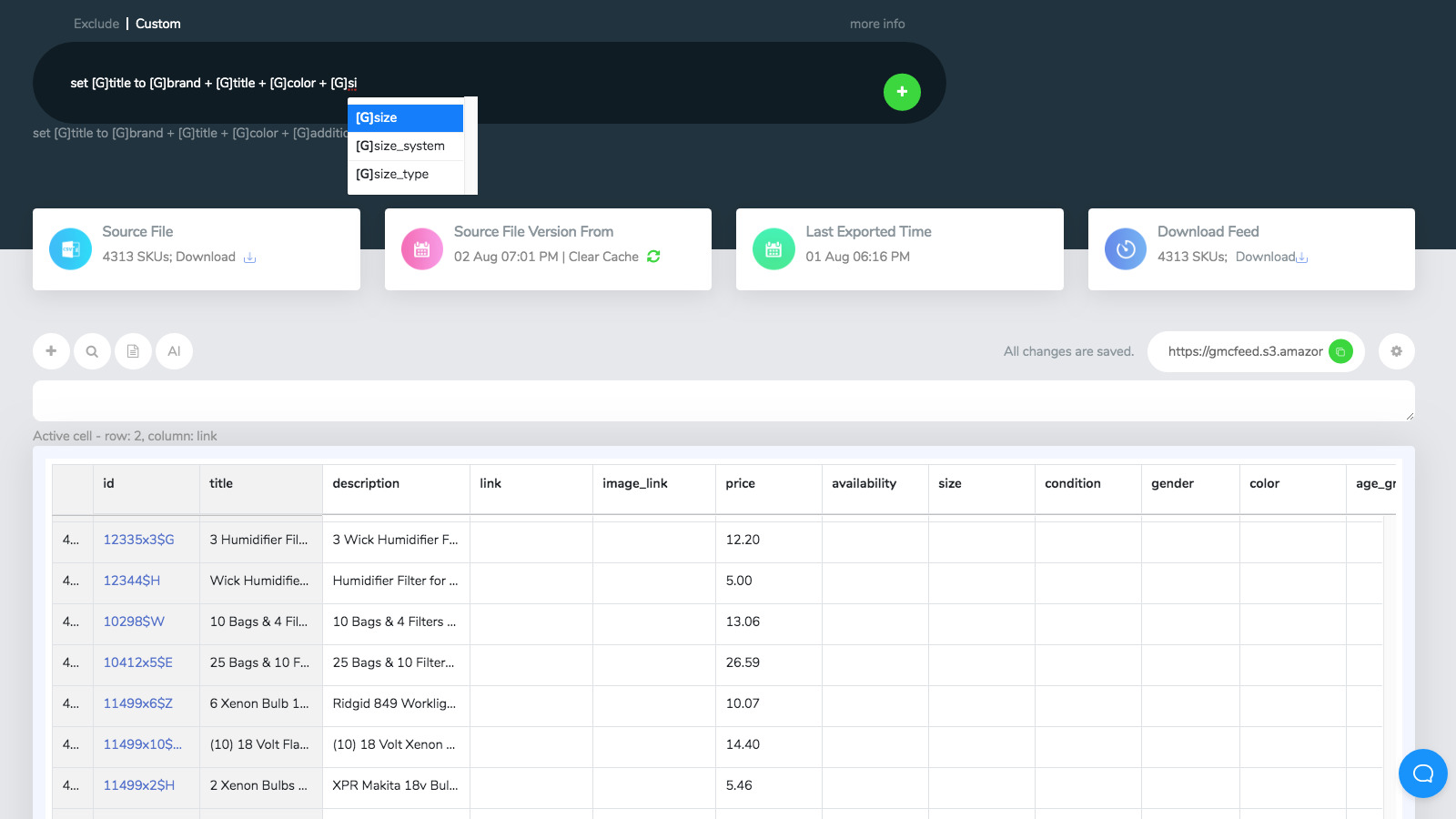The image size is (1456, 819).
Task: Switch to the Exclude tab
Action: [x=96, y=24]
